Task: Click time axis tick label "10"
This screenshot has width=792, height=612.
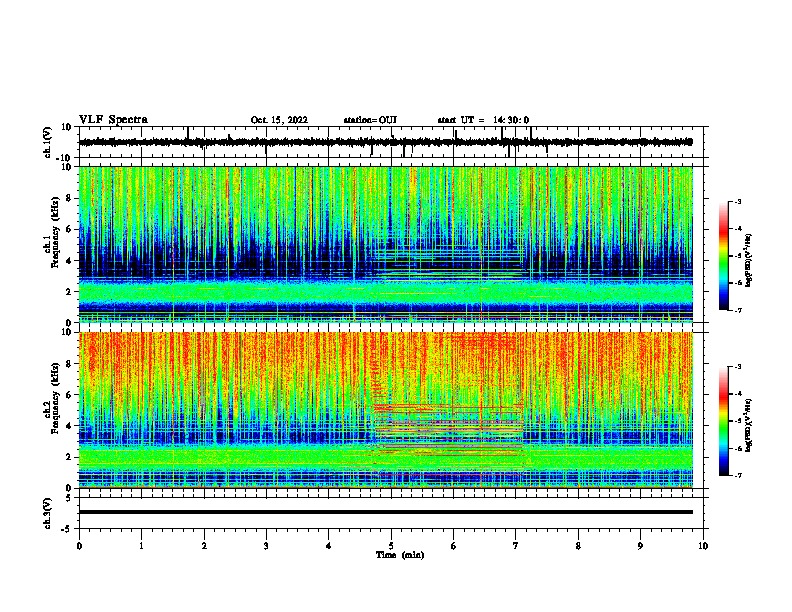Action: tap(703, 546)
